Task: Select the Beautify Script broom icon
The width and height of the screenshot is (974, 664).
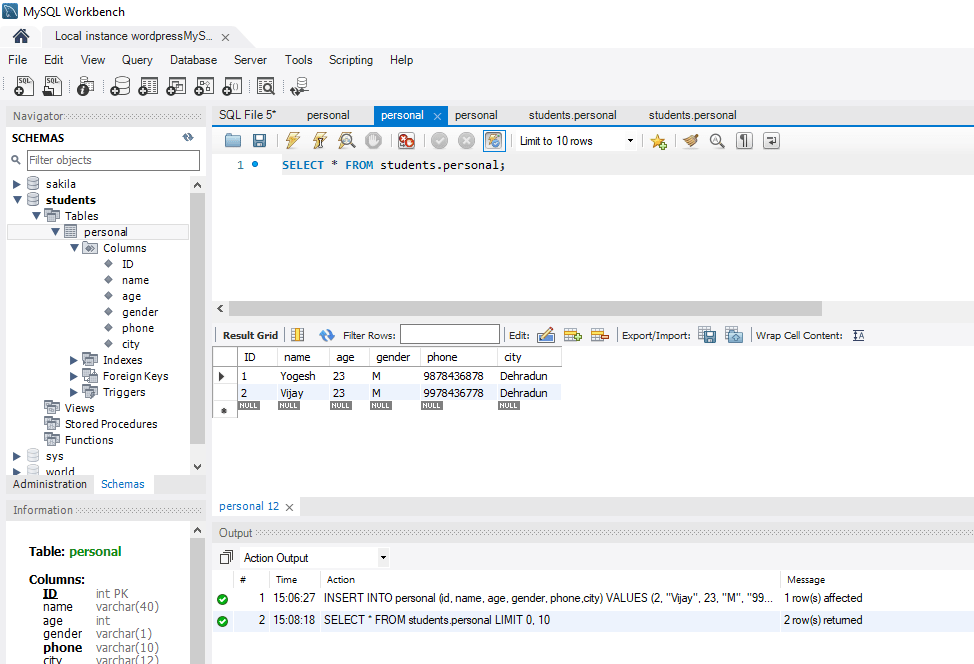Action: coord(691,140)
